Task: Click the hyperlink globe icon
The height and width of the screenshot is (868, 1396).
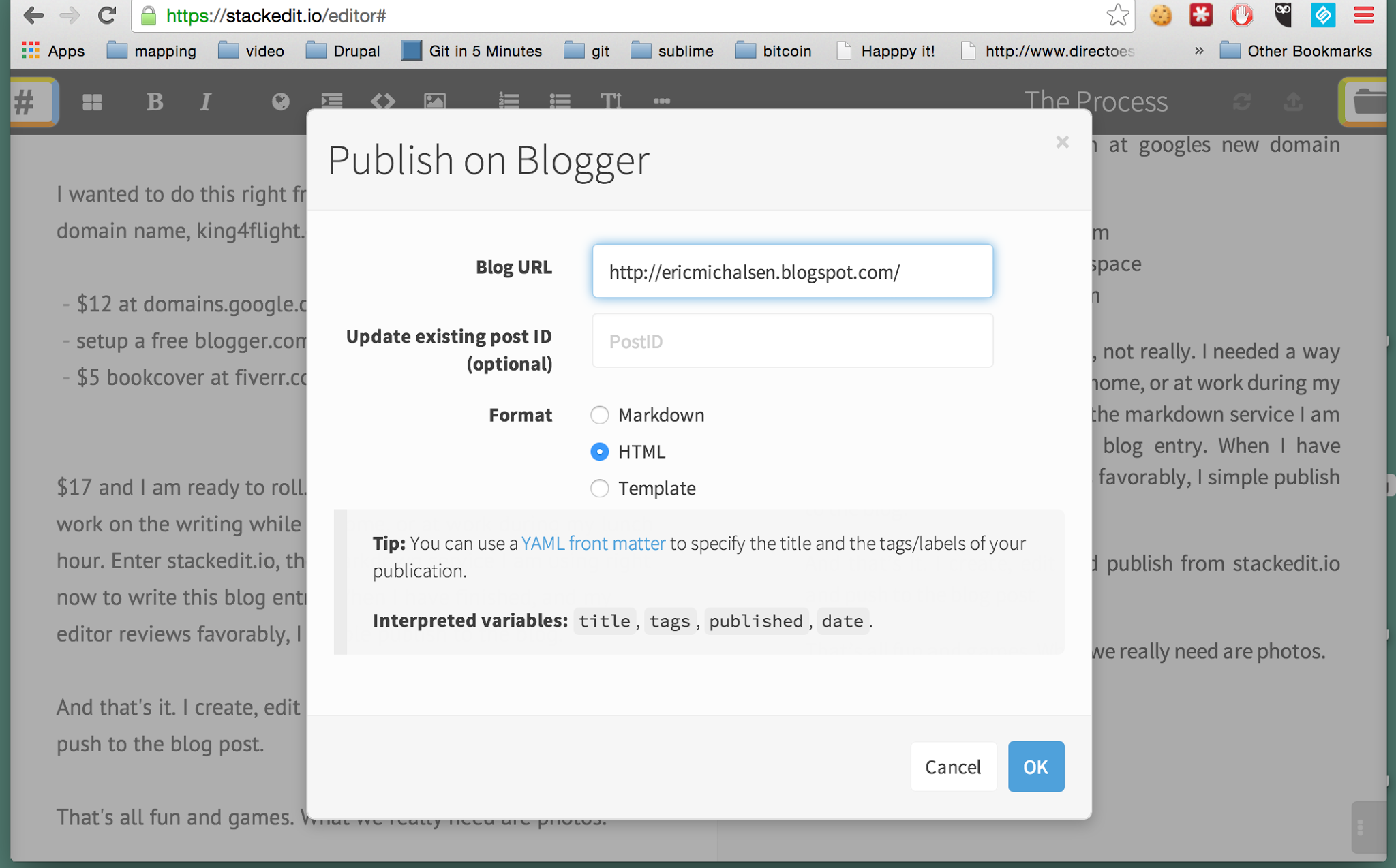Action: point(280,102)
